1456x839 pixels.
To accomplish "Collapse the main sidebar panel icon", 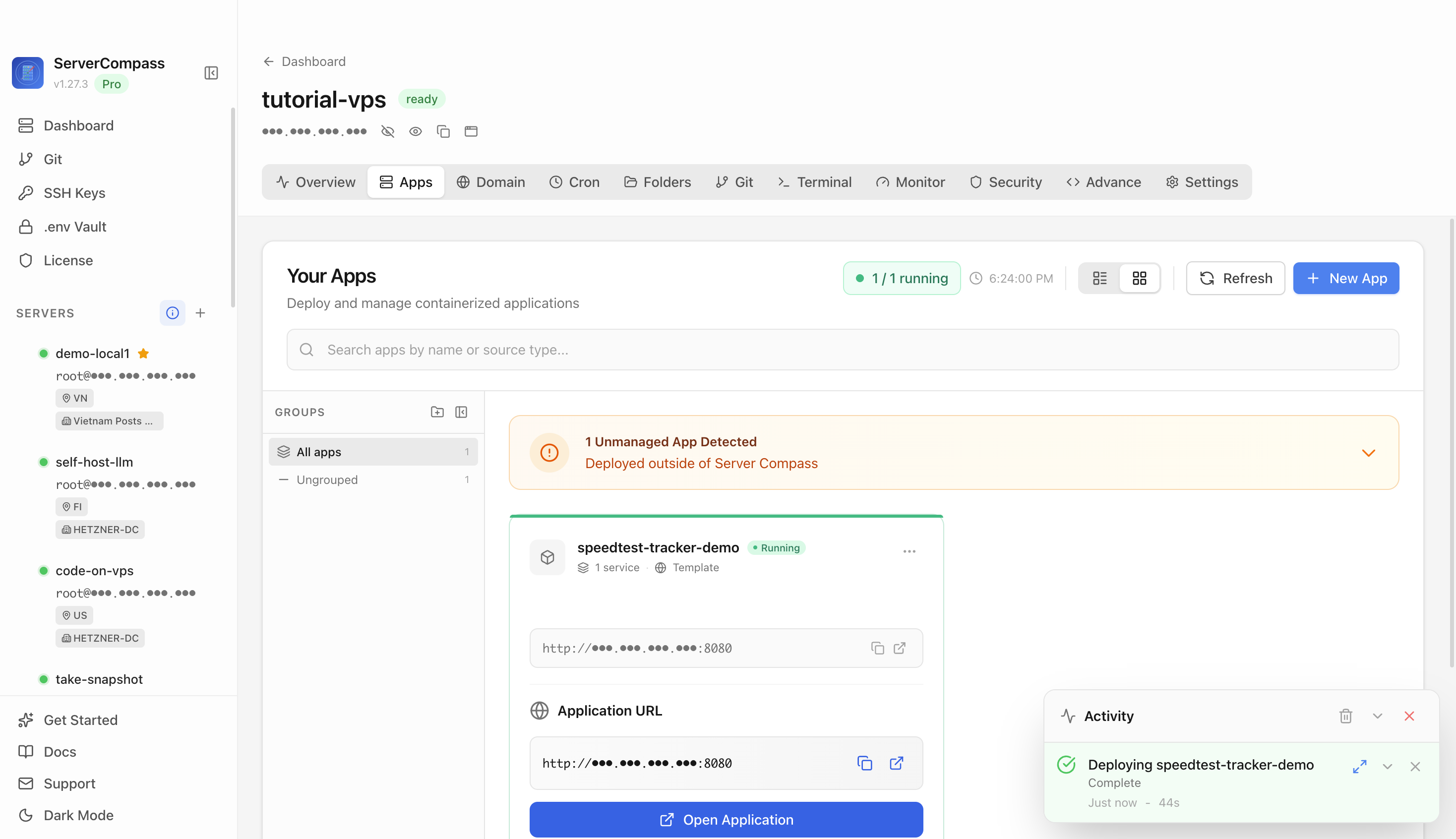I will (211, 73).
